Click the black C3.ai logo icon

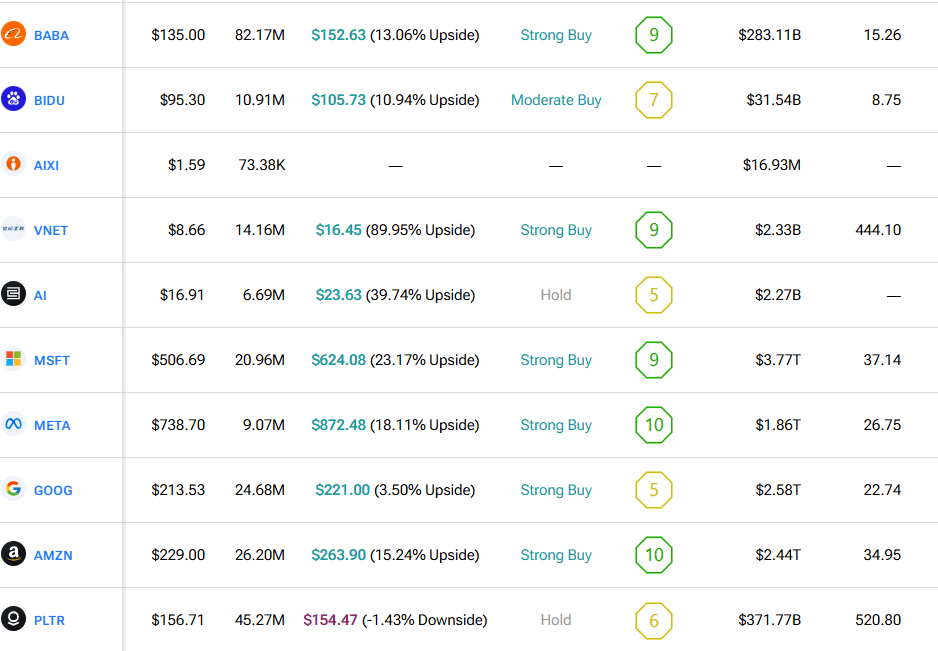point(13,294)
